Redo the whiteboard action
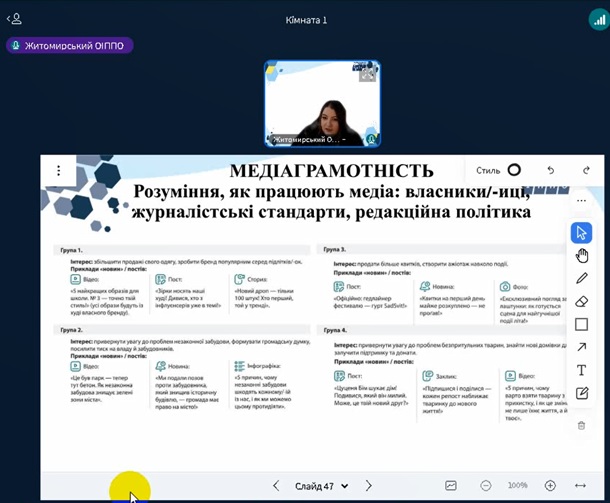 [586, 170]
